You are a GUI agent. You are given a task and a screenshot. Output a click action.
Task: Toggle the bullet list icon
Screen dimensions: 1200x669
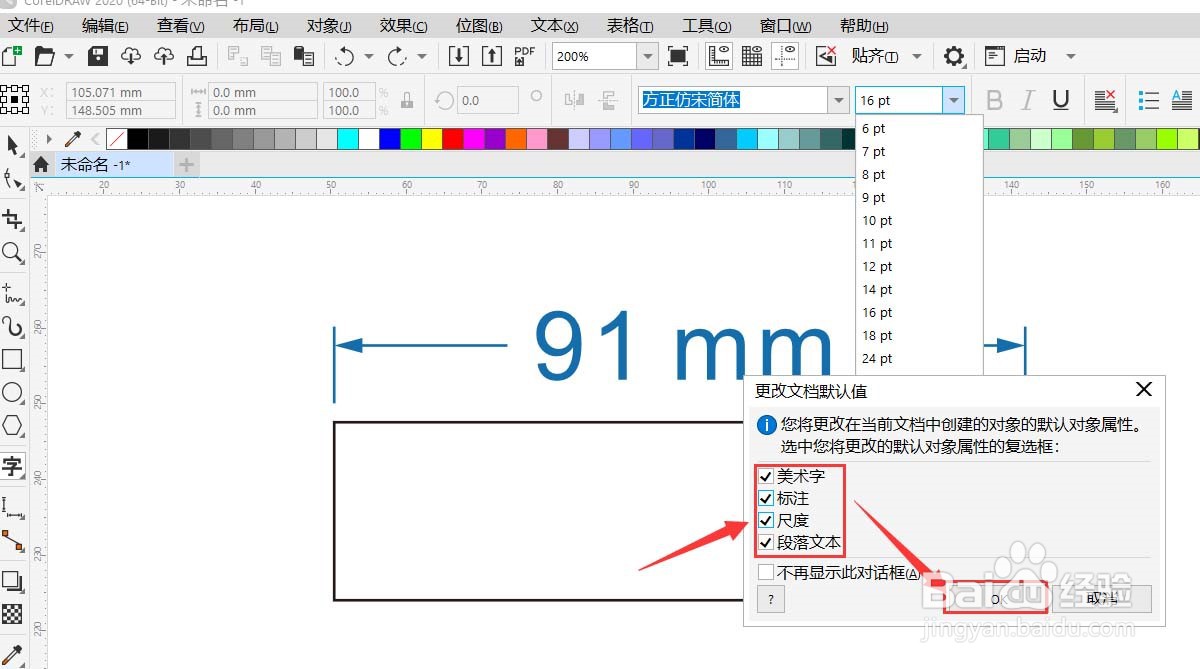tap(1149, 100)
